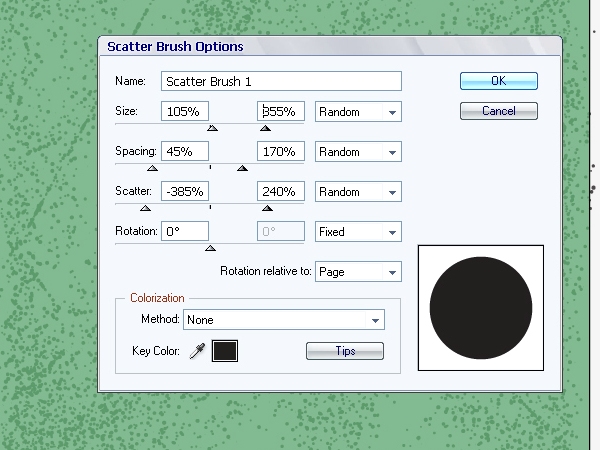
Task: Open the Scatter Random dropdown
Action: pos(358,191)
